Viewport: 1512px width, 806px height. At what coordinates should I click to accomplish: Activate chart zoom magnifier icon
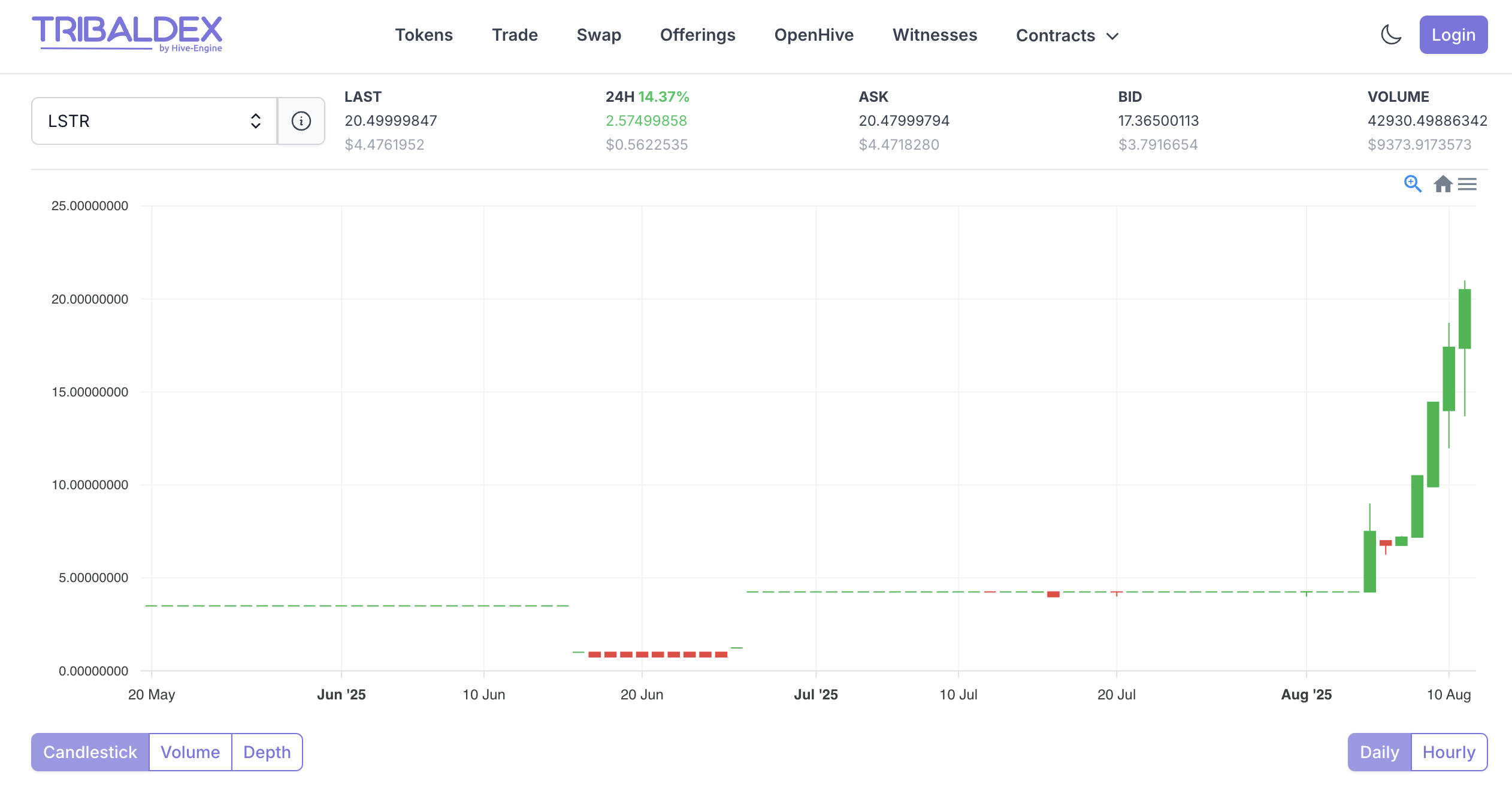(1413, 184)
